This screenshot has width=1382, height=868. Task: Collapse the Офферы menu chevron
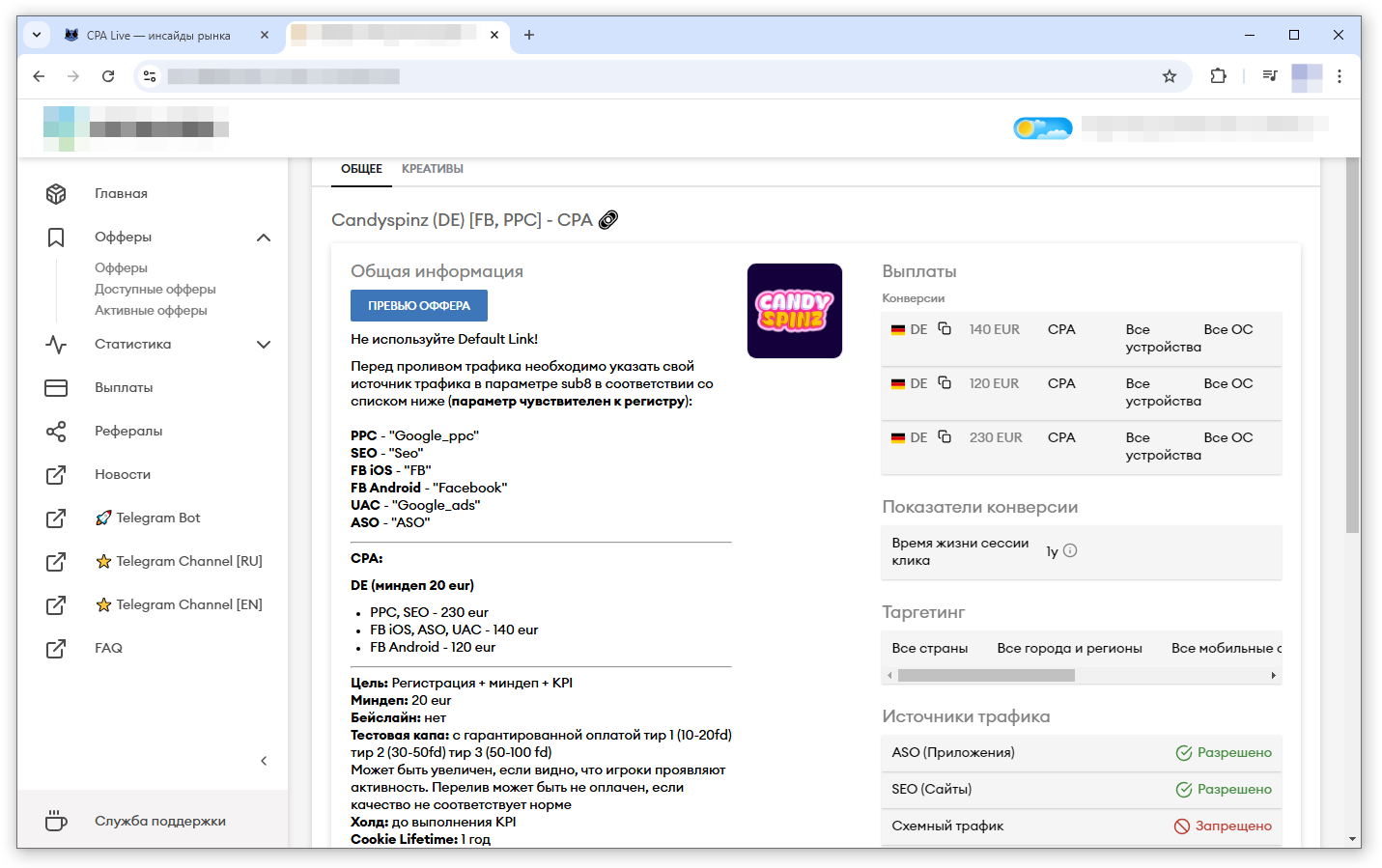pyautogui.click(x=264, y=238)
